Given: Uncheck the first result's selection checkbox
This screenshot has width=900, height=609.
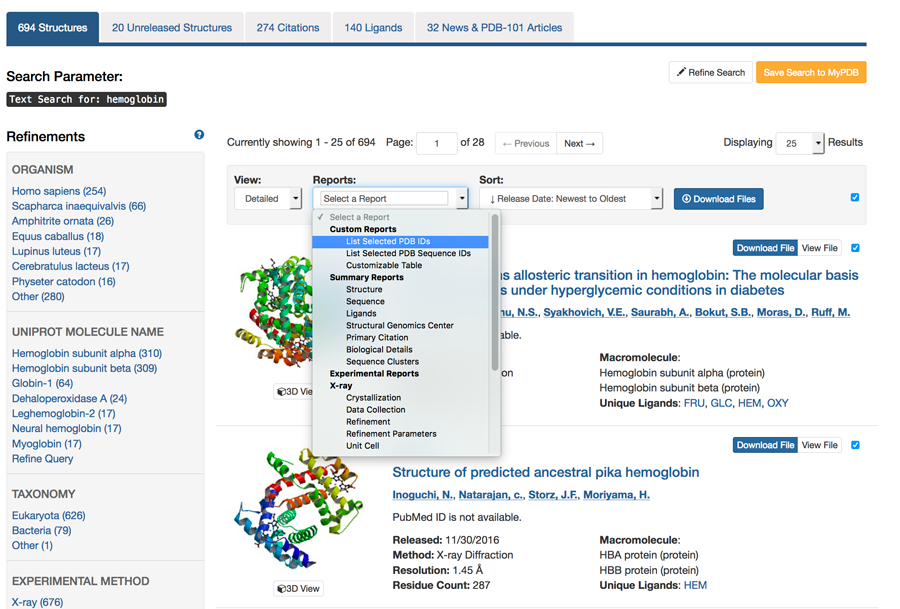Looking at the screenshot, I should 855,248.
